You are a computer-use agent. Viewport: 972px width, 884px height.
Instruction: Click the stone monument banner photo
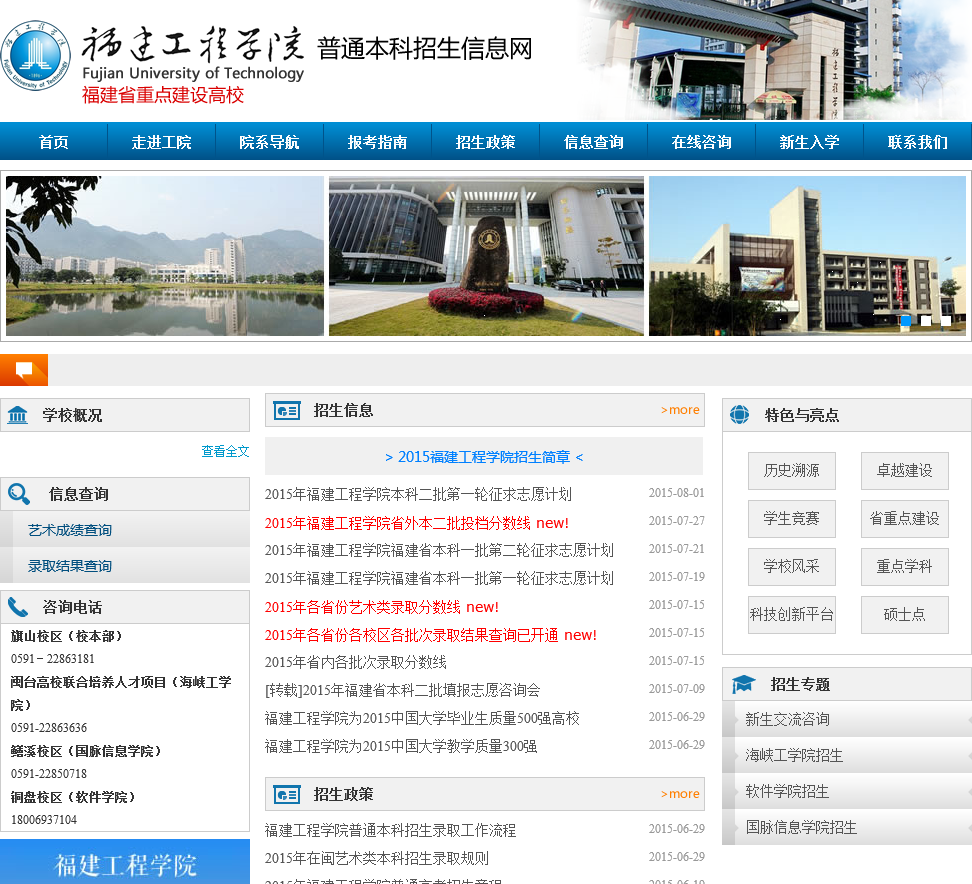(486, 256)
